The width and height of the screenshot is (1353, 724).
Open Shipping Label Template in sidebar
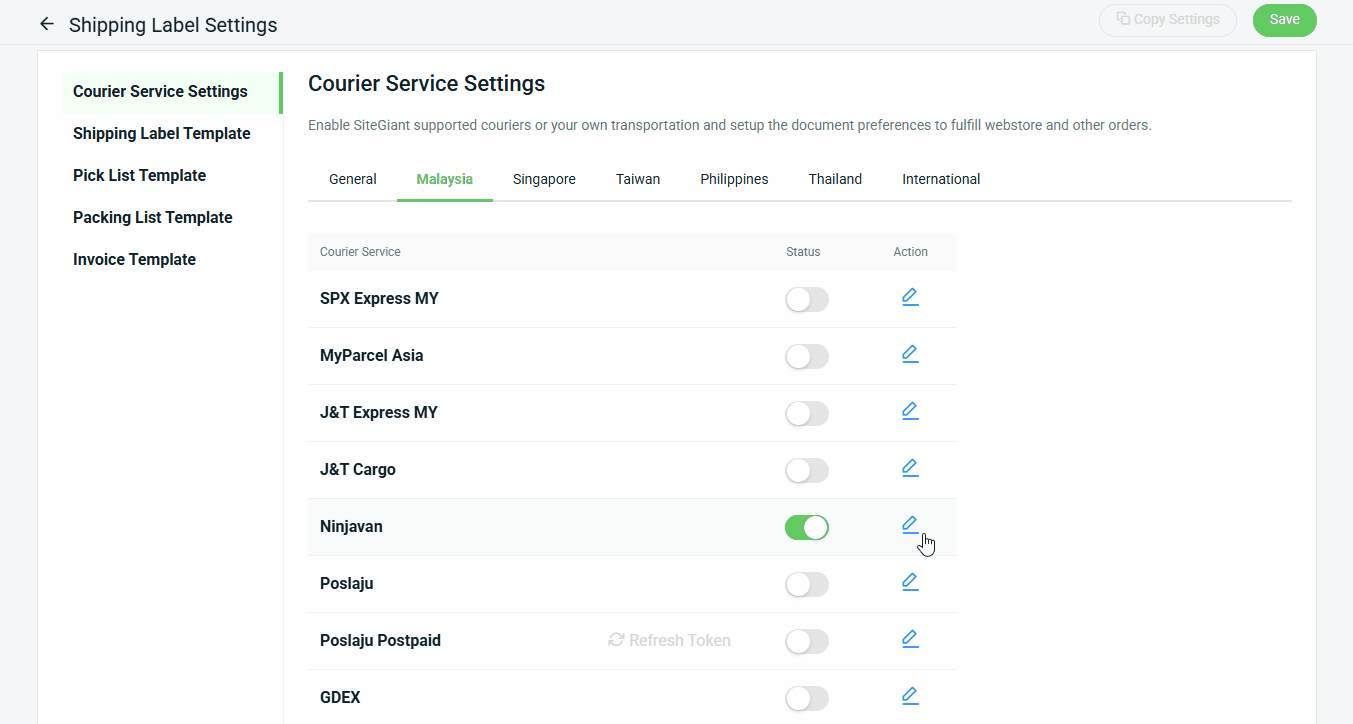tap(162, 134)
